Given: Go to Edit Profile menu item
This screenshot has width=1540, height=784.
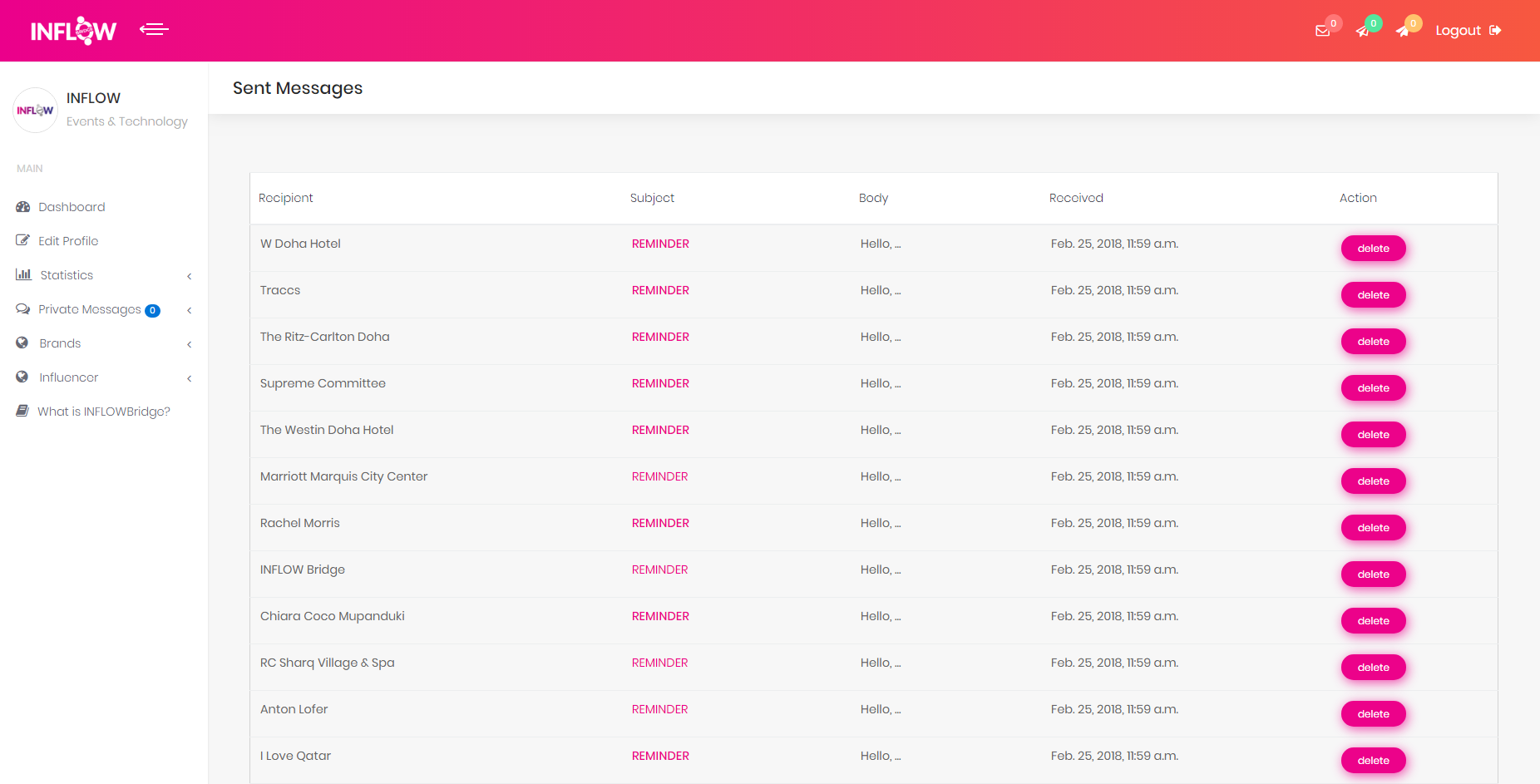Looking at the screenshot, I should (68, 241).
